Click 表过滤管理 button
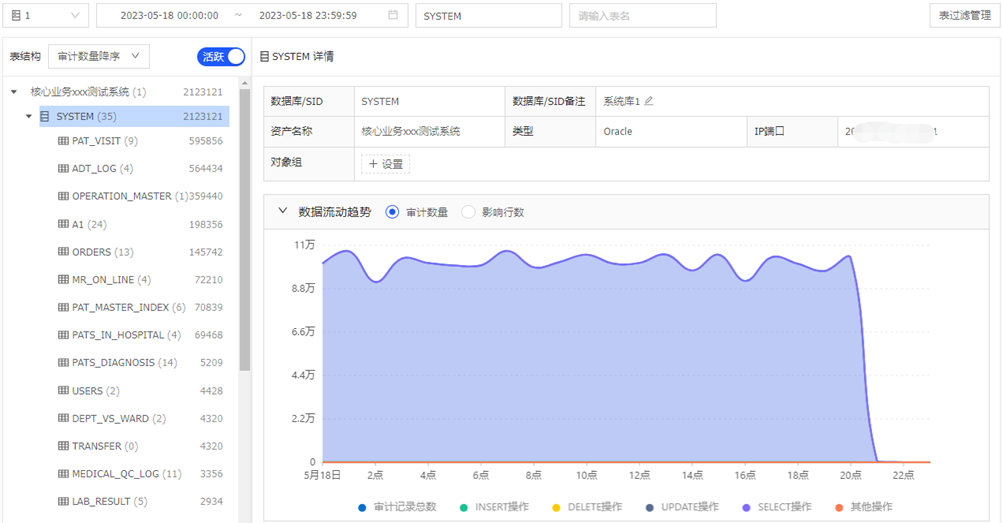The image size is (1003, 523). (965, 15)
